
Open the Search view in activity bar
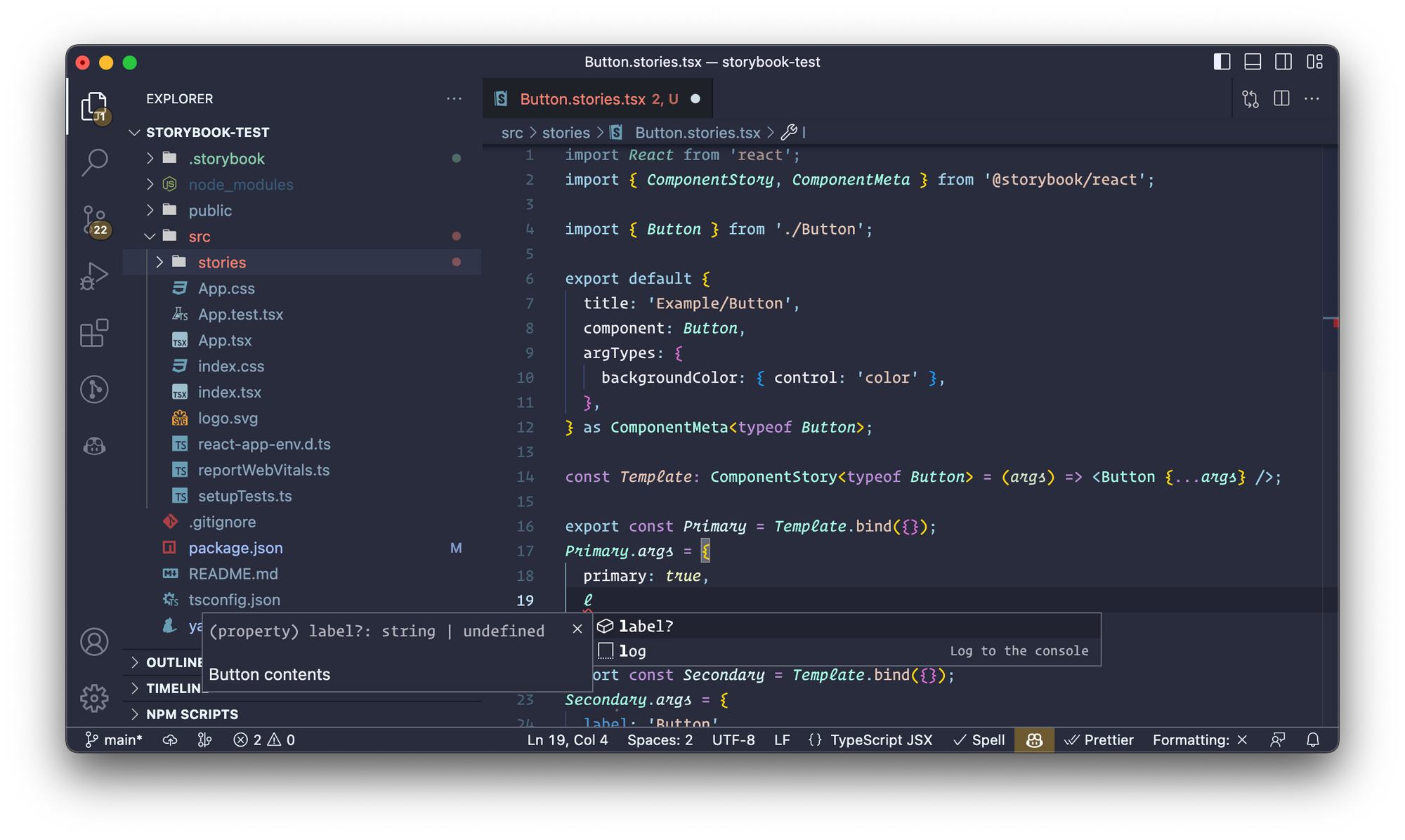94,162
